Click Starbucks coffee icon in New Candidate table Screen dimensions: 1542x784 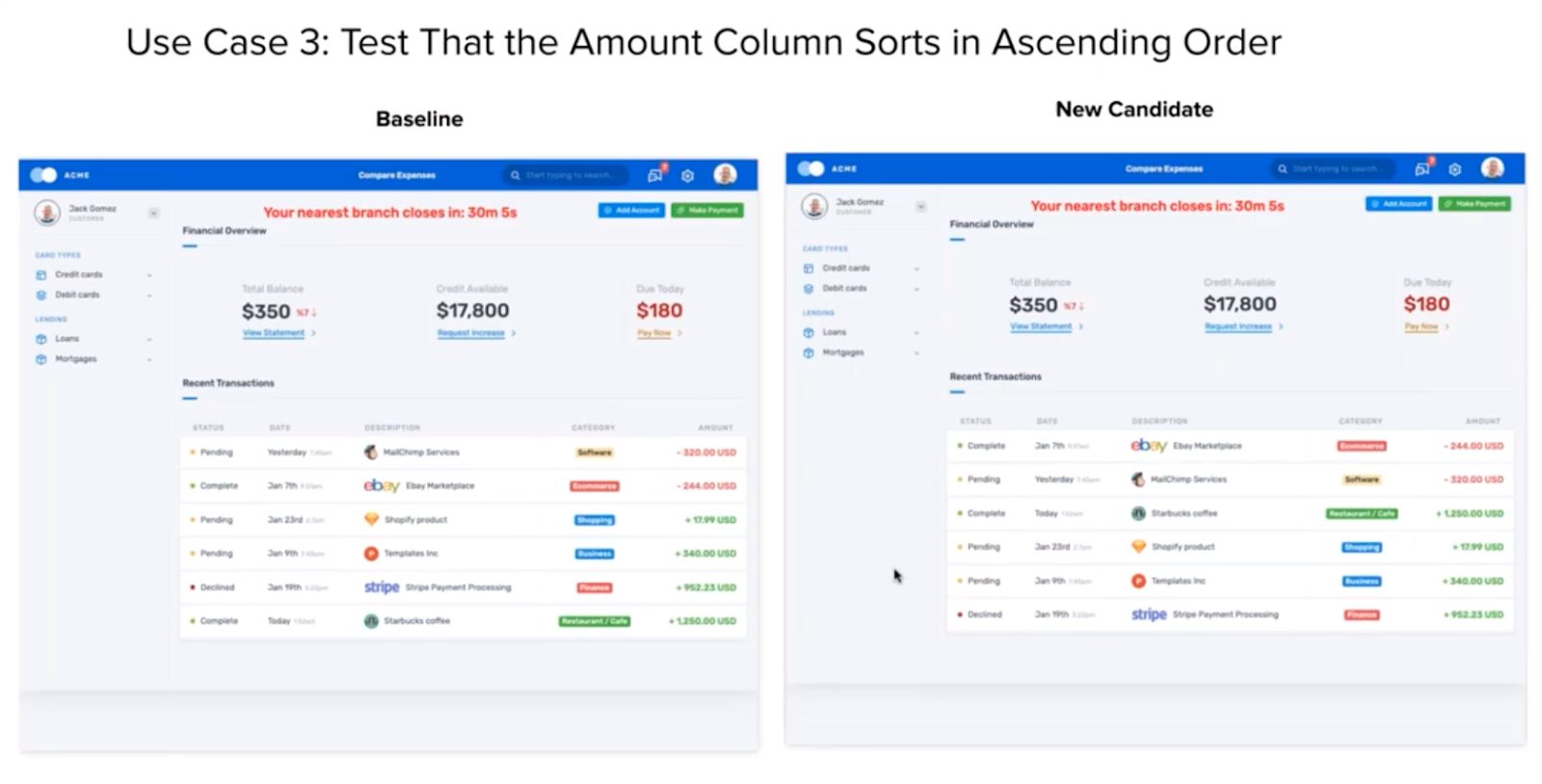coord(1138,513)
